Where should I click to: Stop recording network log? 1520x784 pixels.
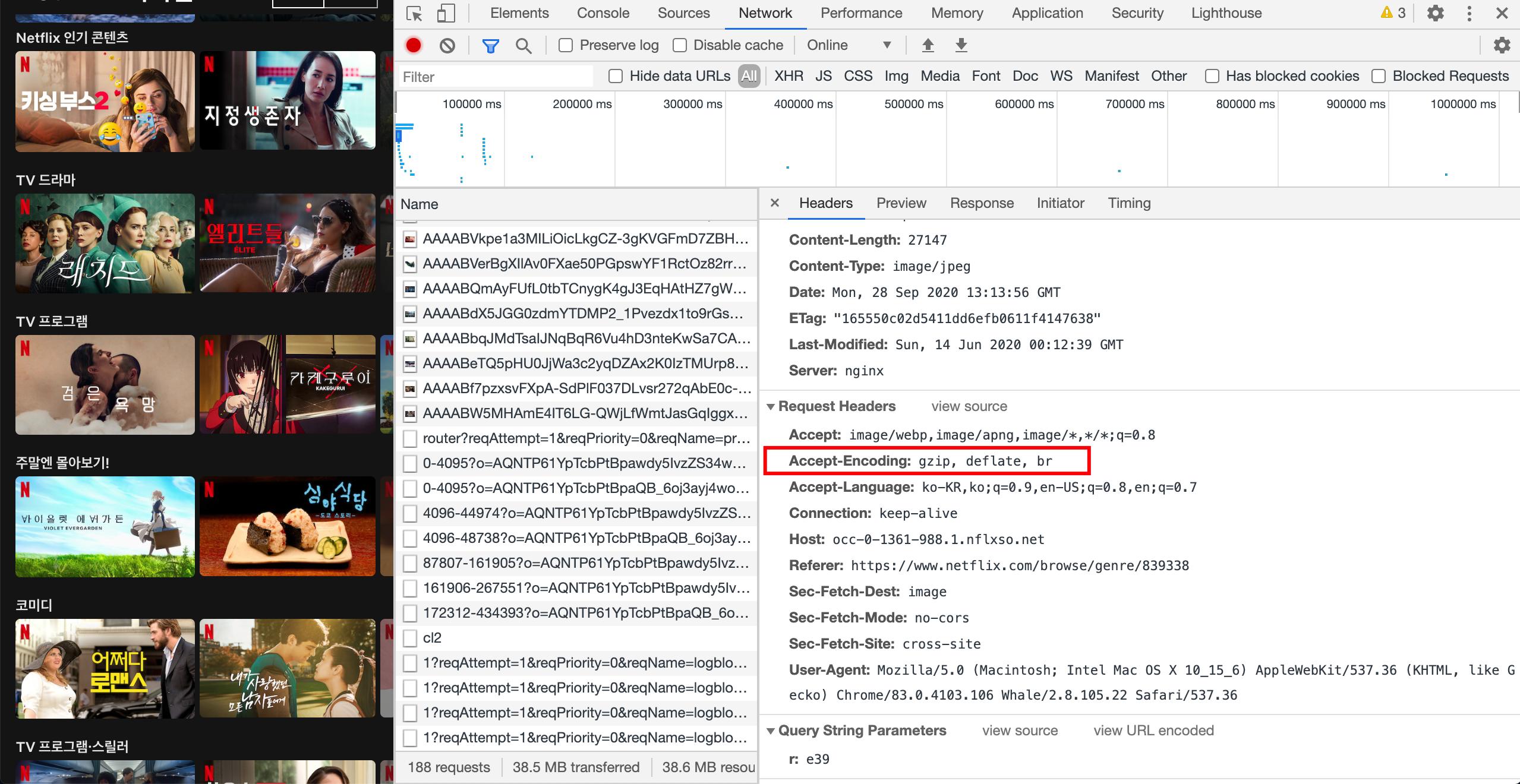tap(414, 45)
